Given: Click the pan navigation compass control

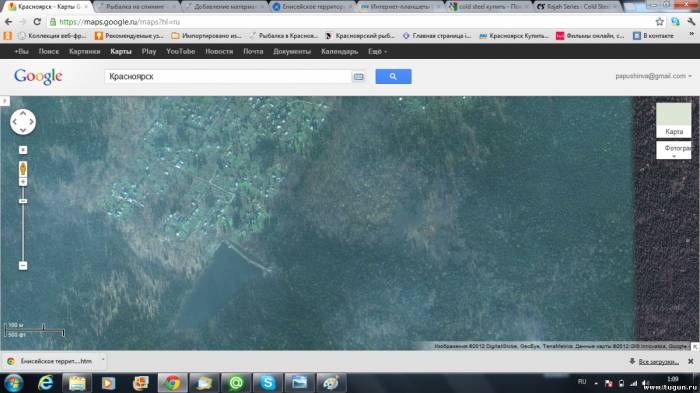Looking at the screenshot, I should [23, 122].
